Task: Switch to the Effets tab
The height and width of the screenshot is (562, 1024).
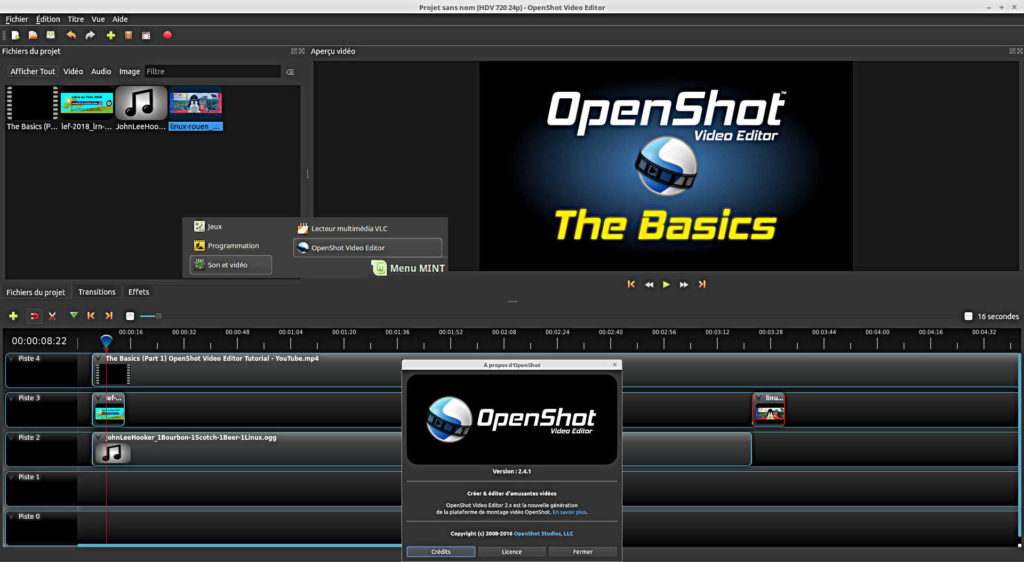Action: coord(138,292)
